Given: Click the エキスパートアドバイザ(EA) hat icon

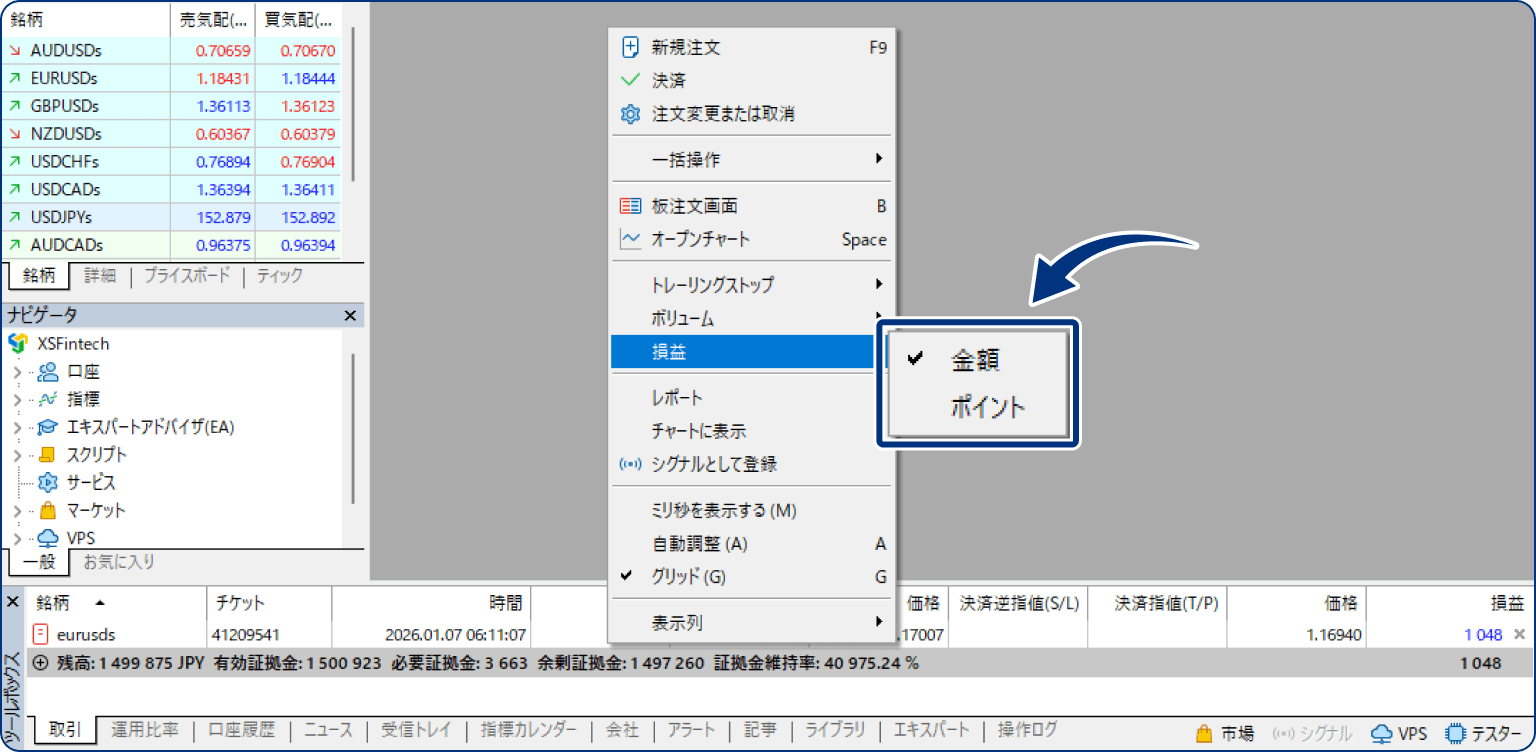Looking at the screenshot, I should [48, 427].
